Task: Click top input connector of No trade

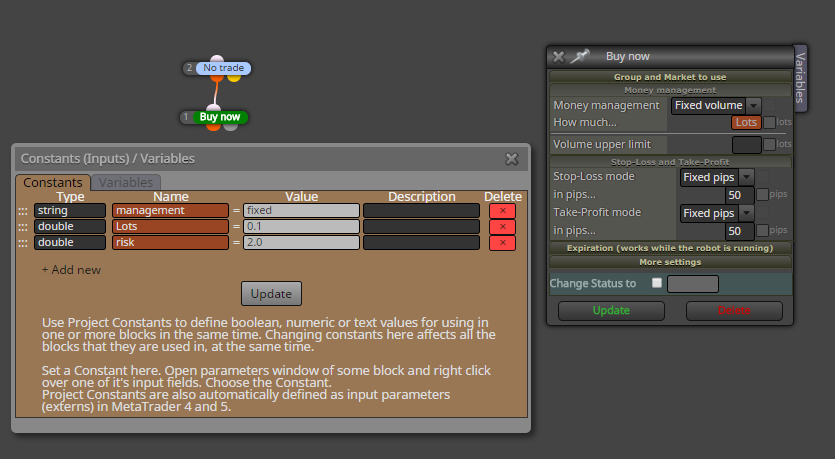Action: [217, 59]
